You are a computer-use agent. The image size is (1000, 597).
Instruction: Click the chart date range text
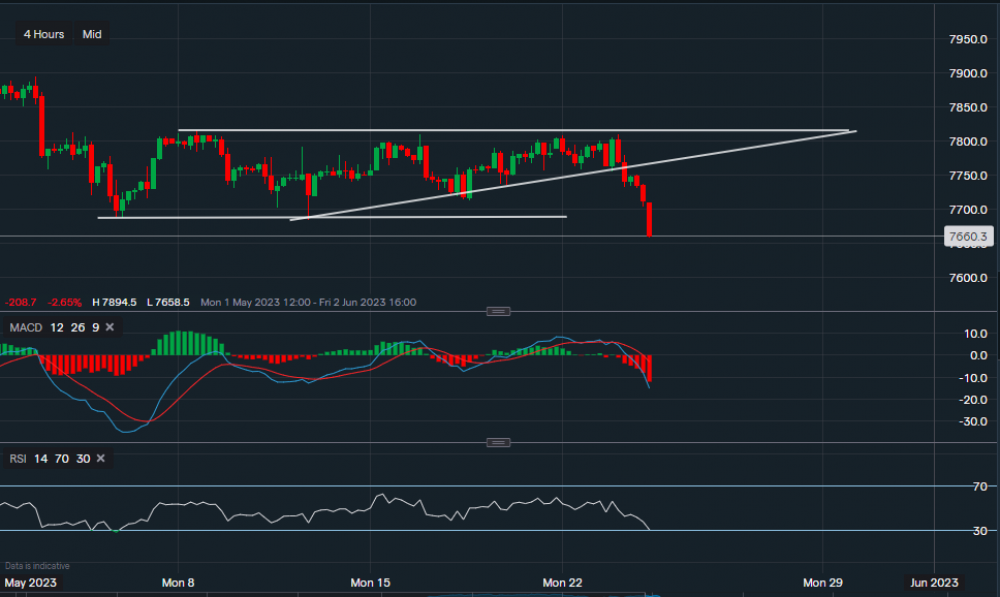[x=308, y=302]
